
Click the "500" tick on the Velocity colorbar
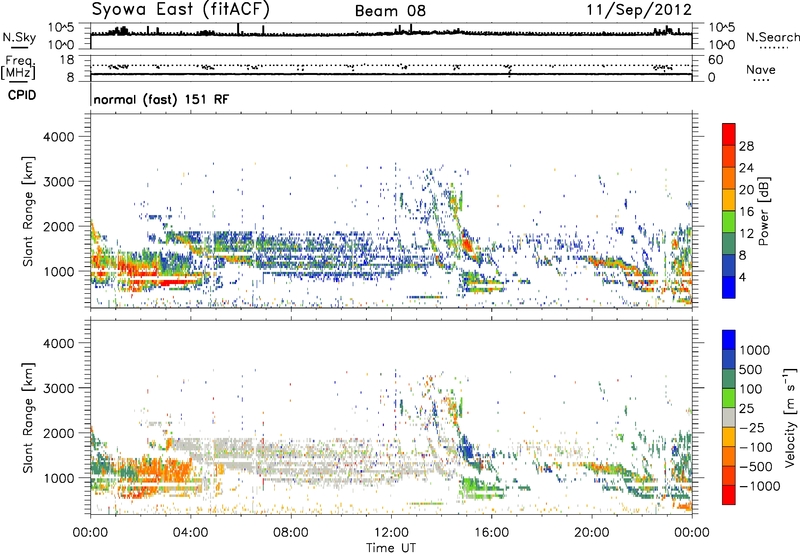click(x=753, y=369)
